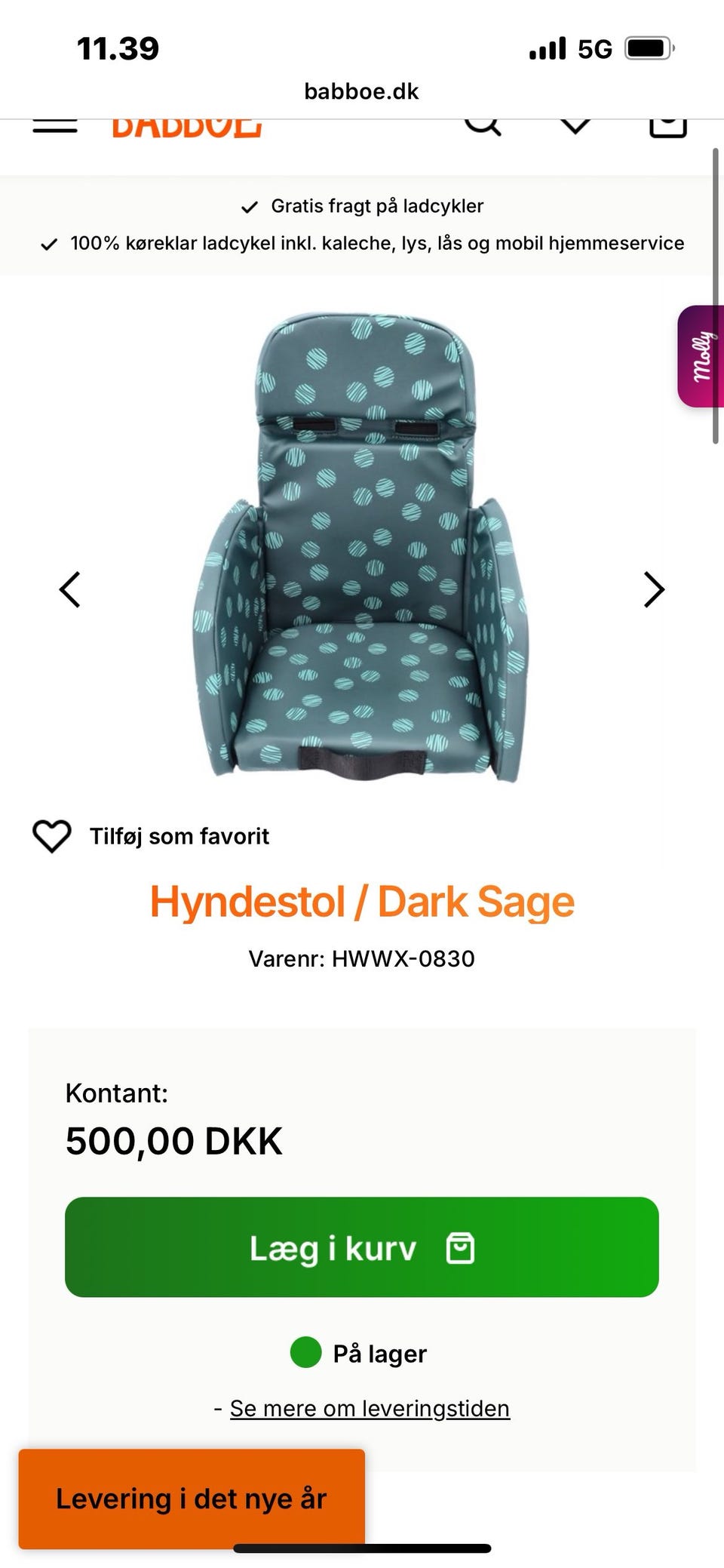Click the page scrollbar on right edge
The height and width of the screenshot is (1568, 724).
point(716,296)
